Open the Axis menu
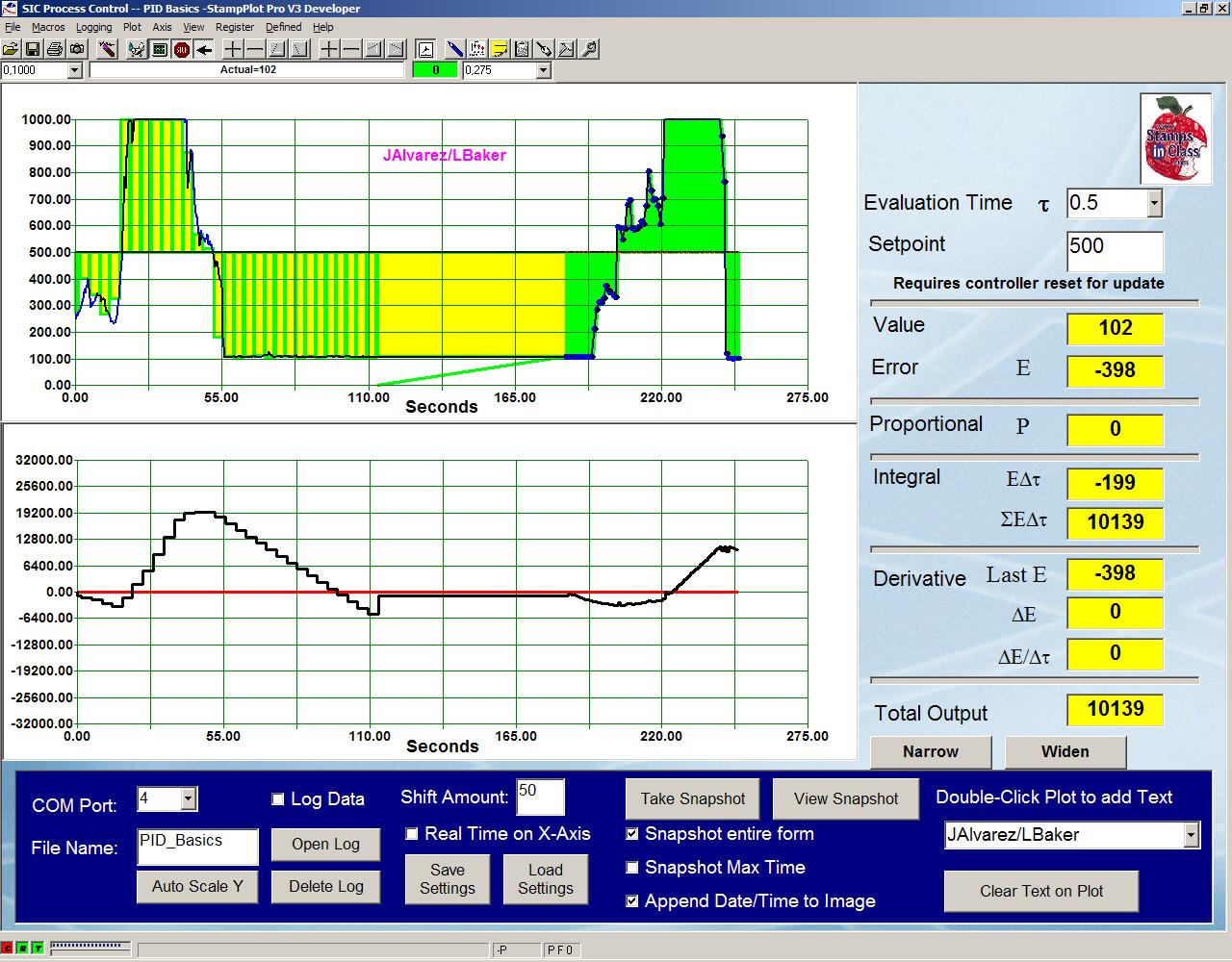The image size is (1232, 962). point(162,27)
